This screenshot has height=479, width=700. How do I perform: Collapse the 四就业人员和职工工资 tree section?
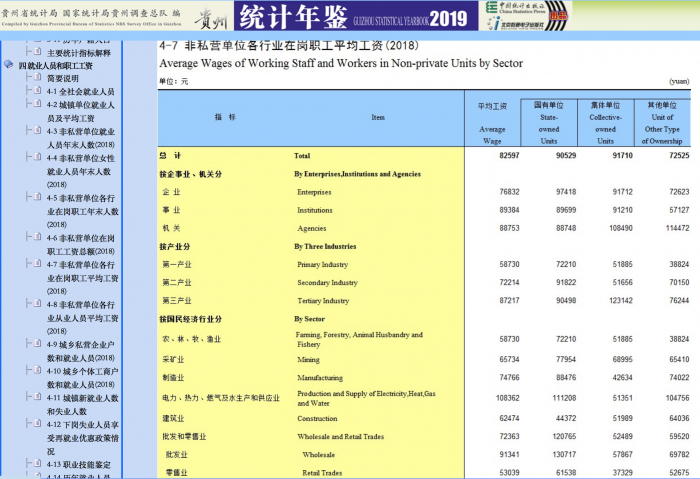[9, 65]
